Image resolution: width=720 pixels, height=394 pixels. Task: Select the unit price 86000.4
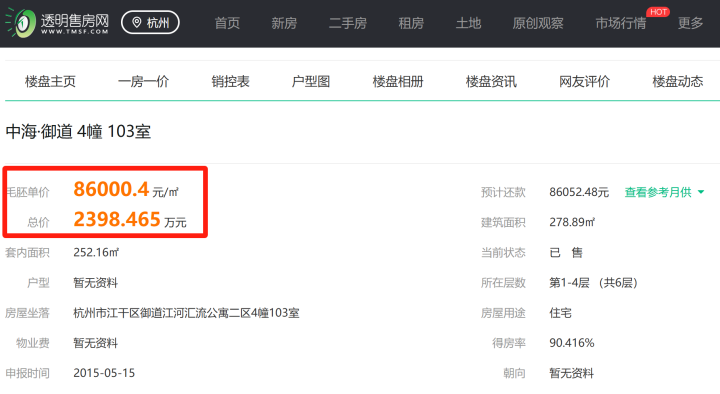(x=111, y=189)
